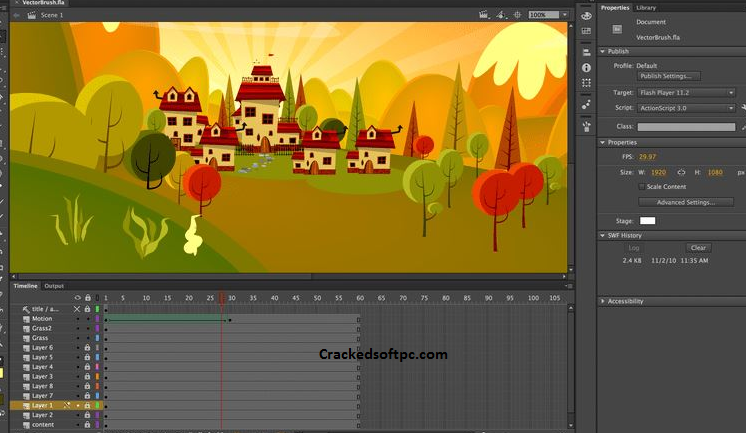Click the Class input field
Viewport: 746px width, 433px height.
coord(686,127)
